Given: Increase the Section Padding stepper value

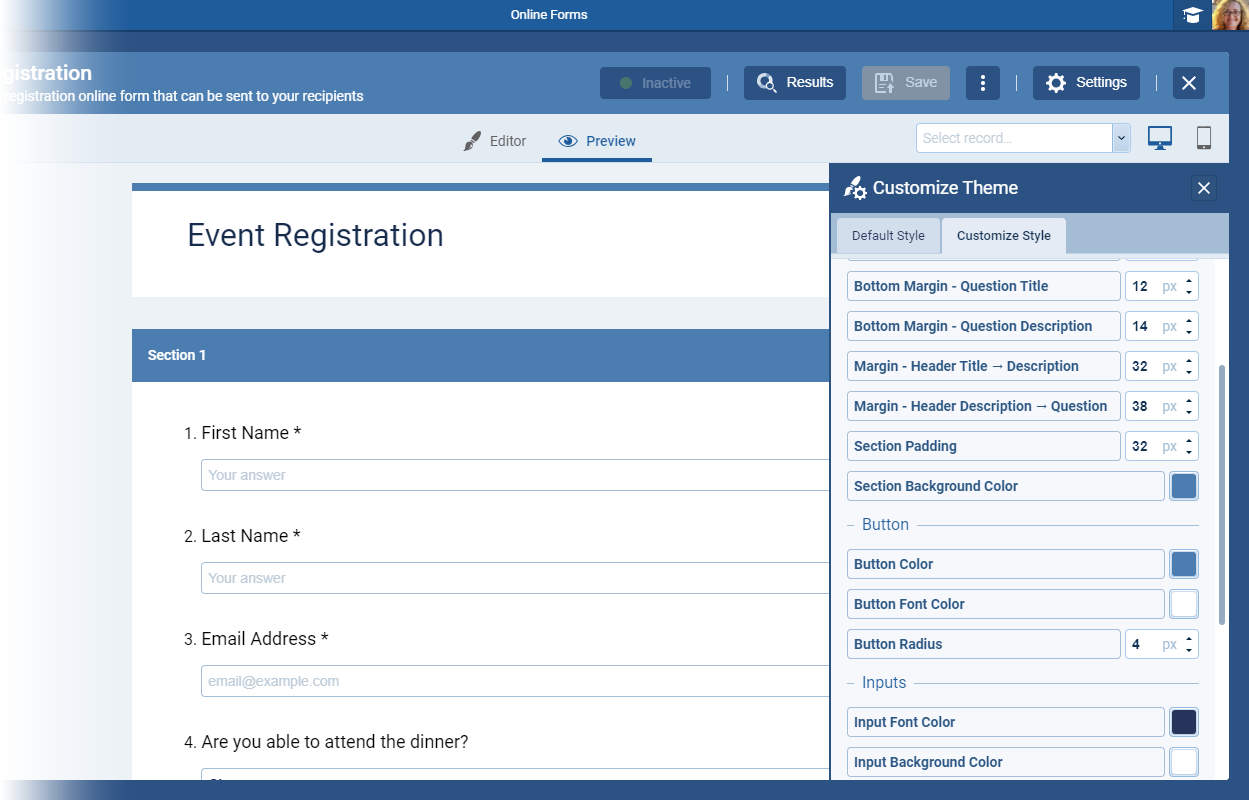Looking at the screenshot, I should pyautogui.click(x=1189, y=441).
